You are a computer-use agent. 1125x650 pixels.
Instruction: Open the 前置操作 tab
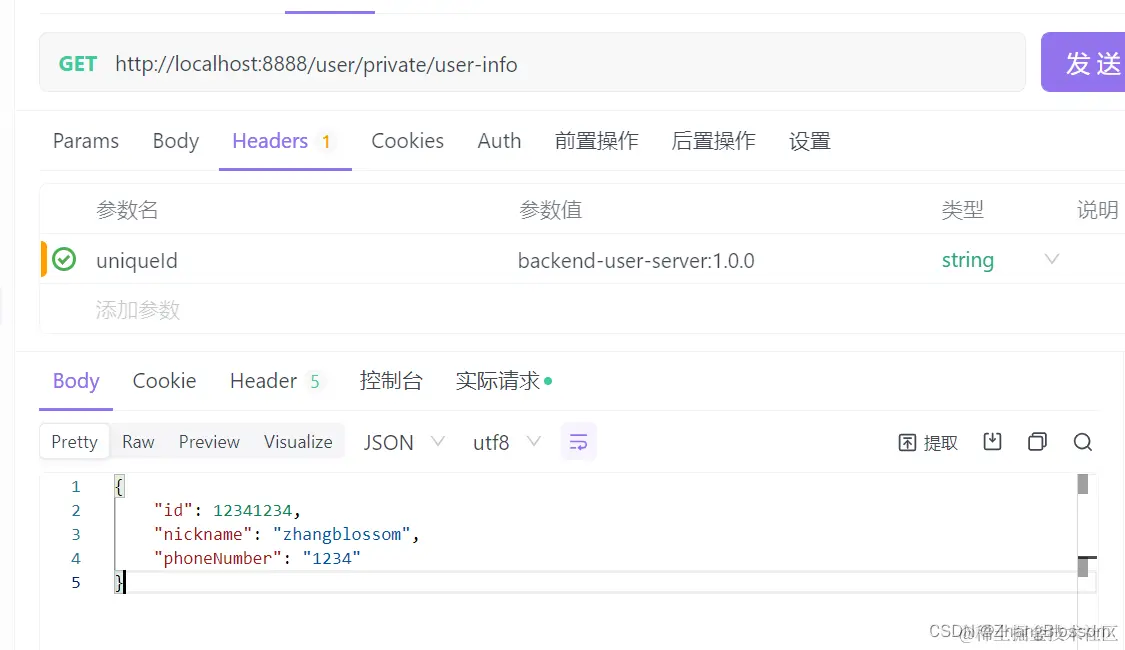point(596,141)
